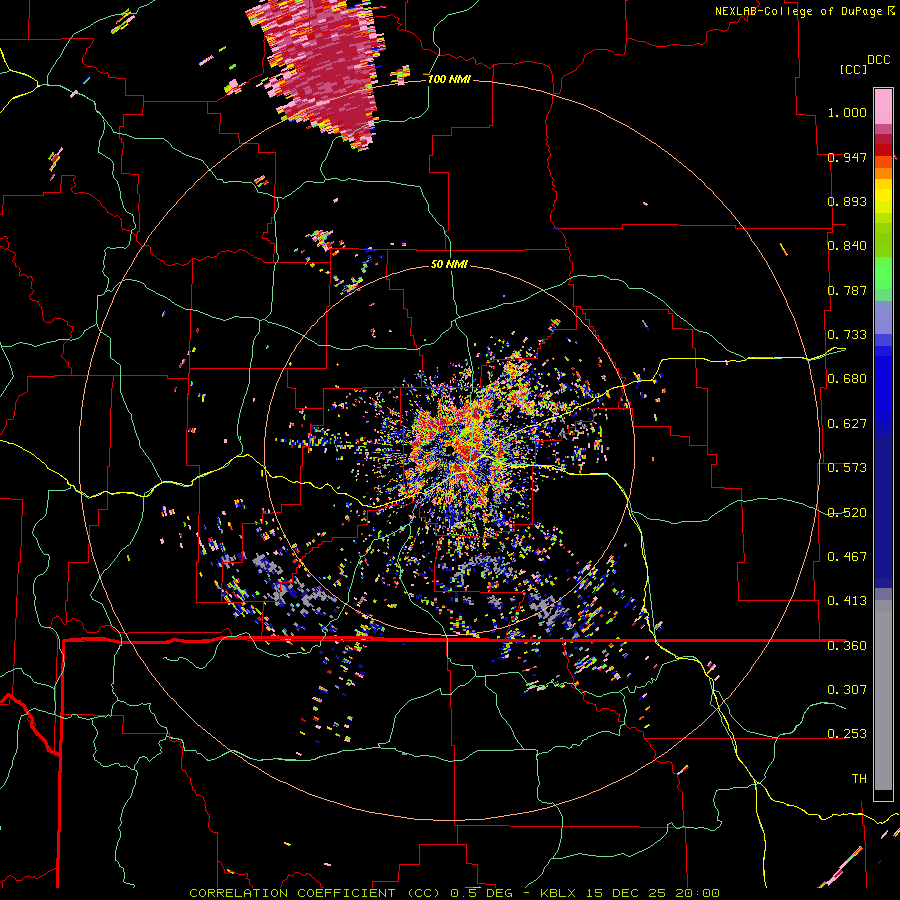Click the [CC] legend header

click(x=853, y=69)
